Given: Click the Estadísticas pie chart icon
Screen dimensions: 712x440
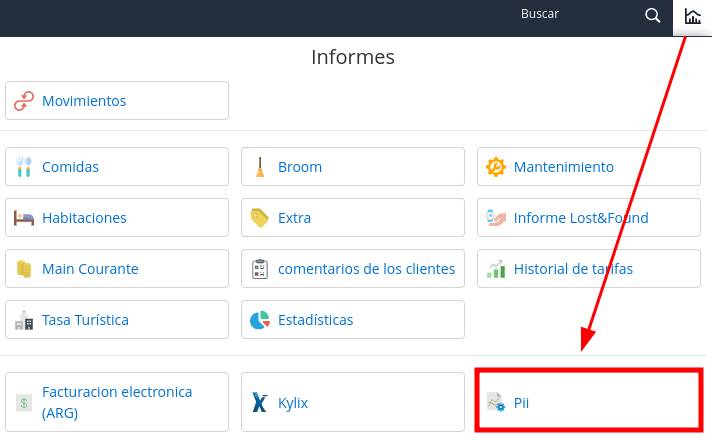Looking at the screenshot, I should 260,320.
